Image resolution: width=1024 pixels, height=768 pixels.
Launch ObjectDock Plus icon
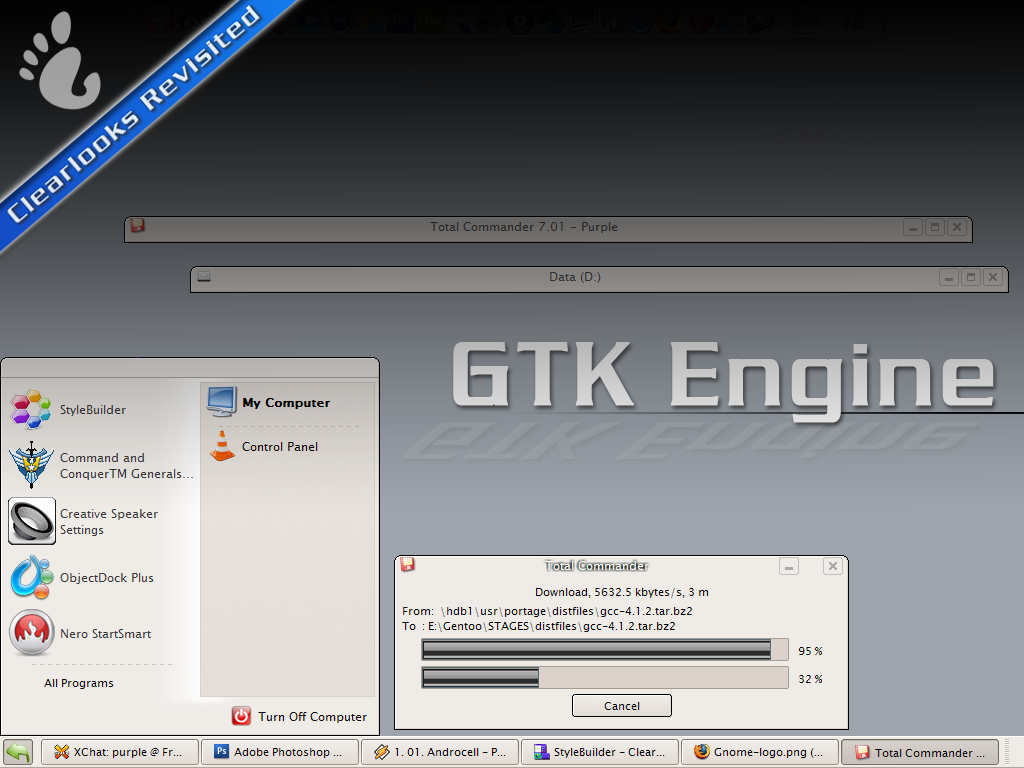[31, 577]
